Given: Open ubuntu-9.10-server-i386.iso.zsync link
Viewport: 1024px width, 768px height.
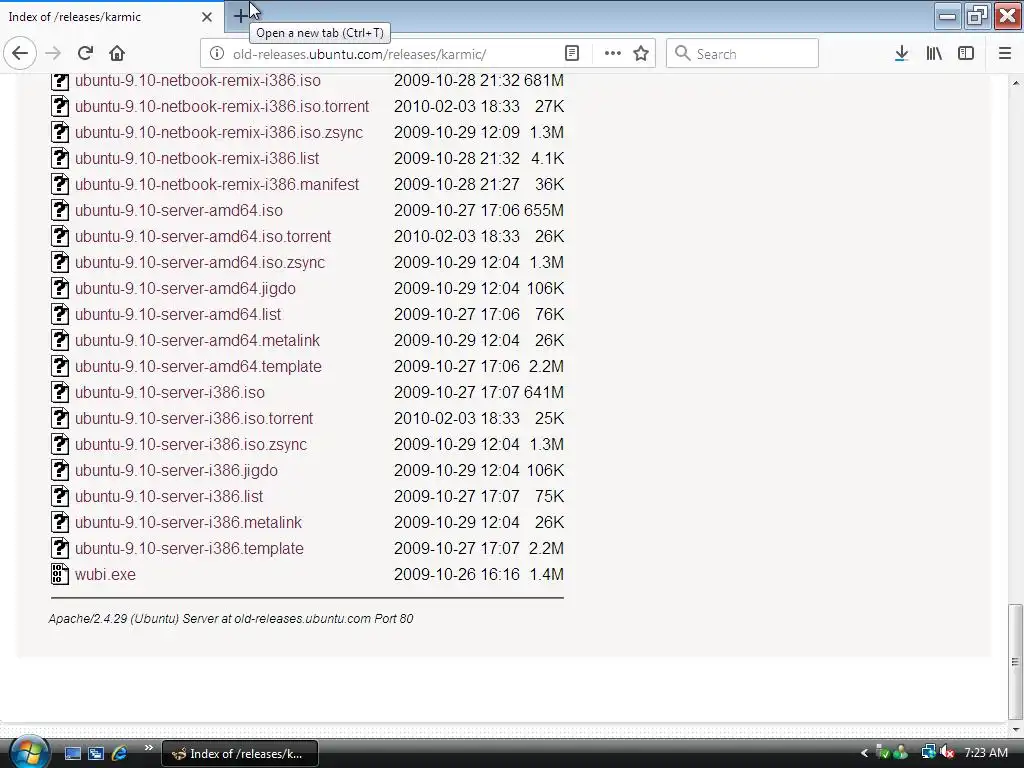Looking at the screenshot, I should pos(191,445).
